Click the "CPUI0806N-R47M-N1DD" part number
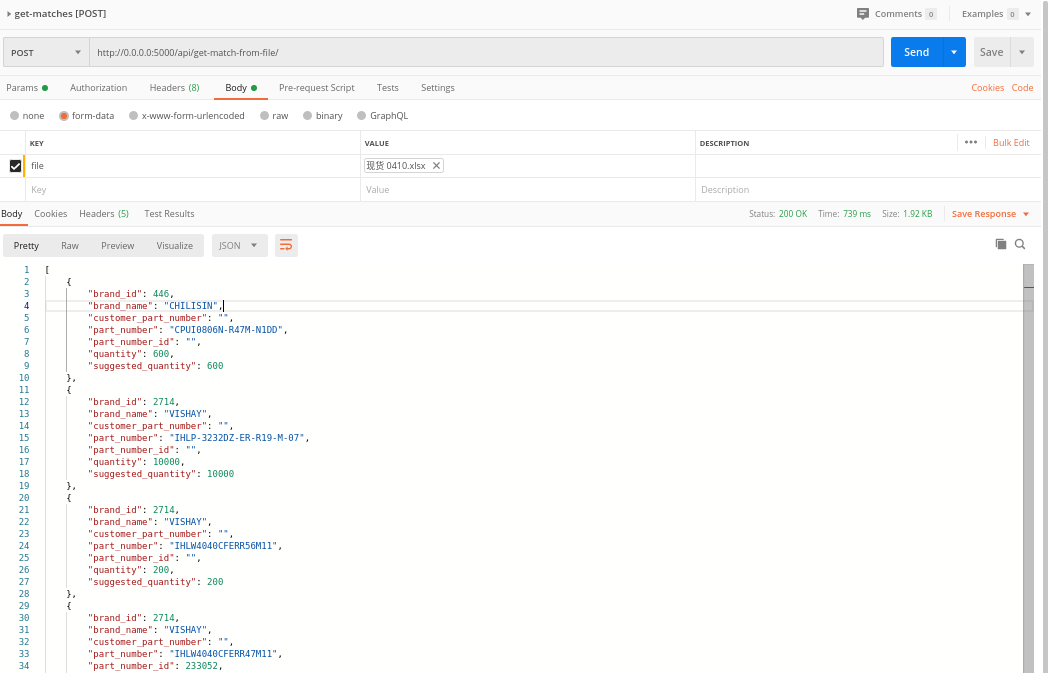The image size is (1050, 673). click(226, 329)
